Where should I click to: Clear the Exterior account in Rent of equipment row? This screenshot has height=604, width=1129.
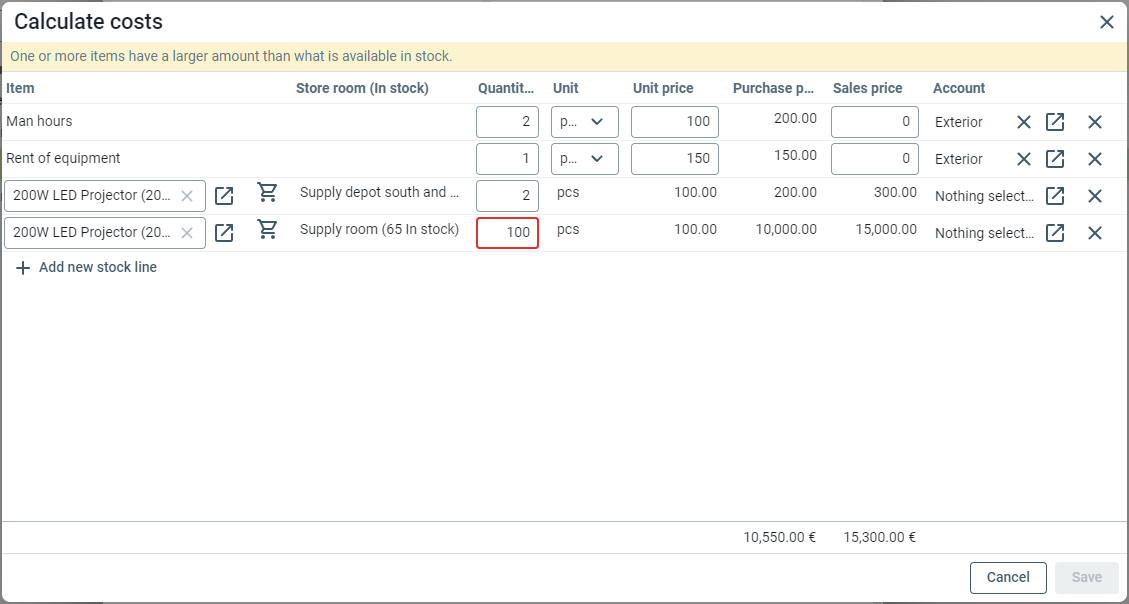1024,159
